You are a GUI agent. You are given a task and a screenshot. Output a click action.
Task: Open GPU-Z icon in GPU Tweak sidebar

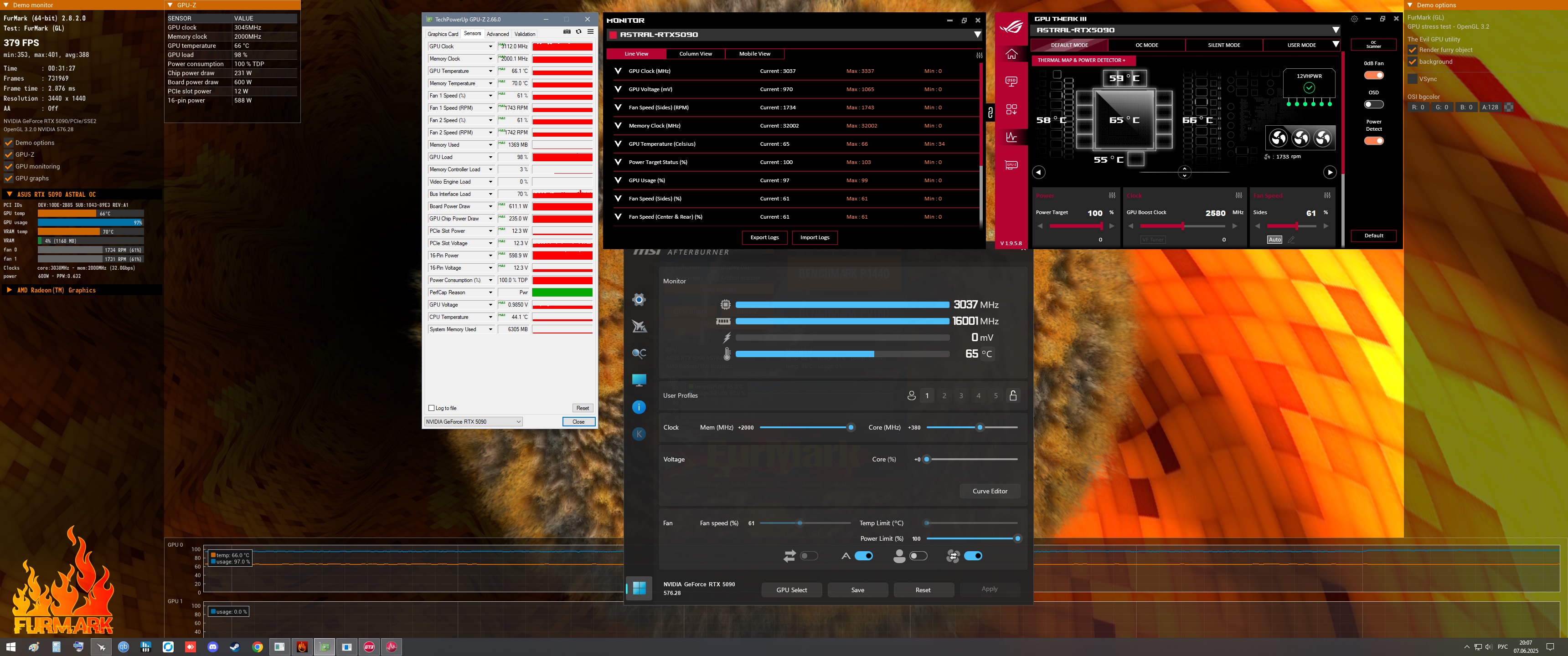click(1011, 165)
